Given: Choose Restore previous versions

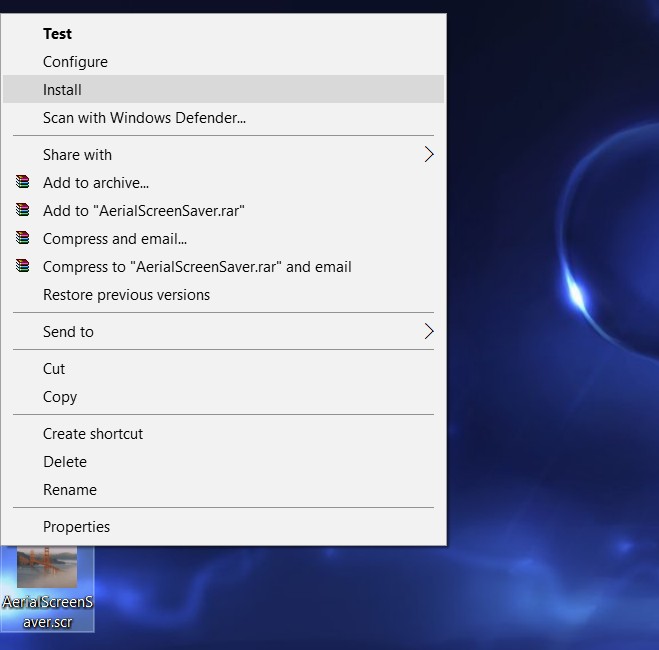Looking at the screenshot, I should (x=224, y=295).
